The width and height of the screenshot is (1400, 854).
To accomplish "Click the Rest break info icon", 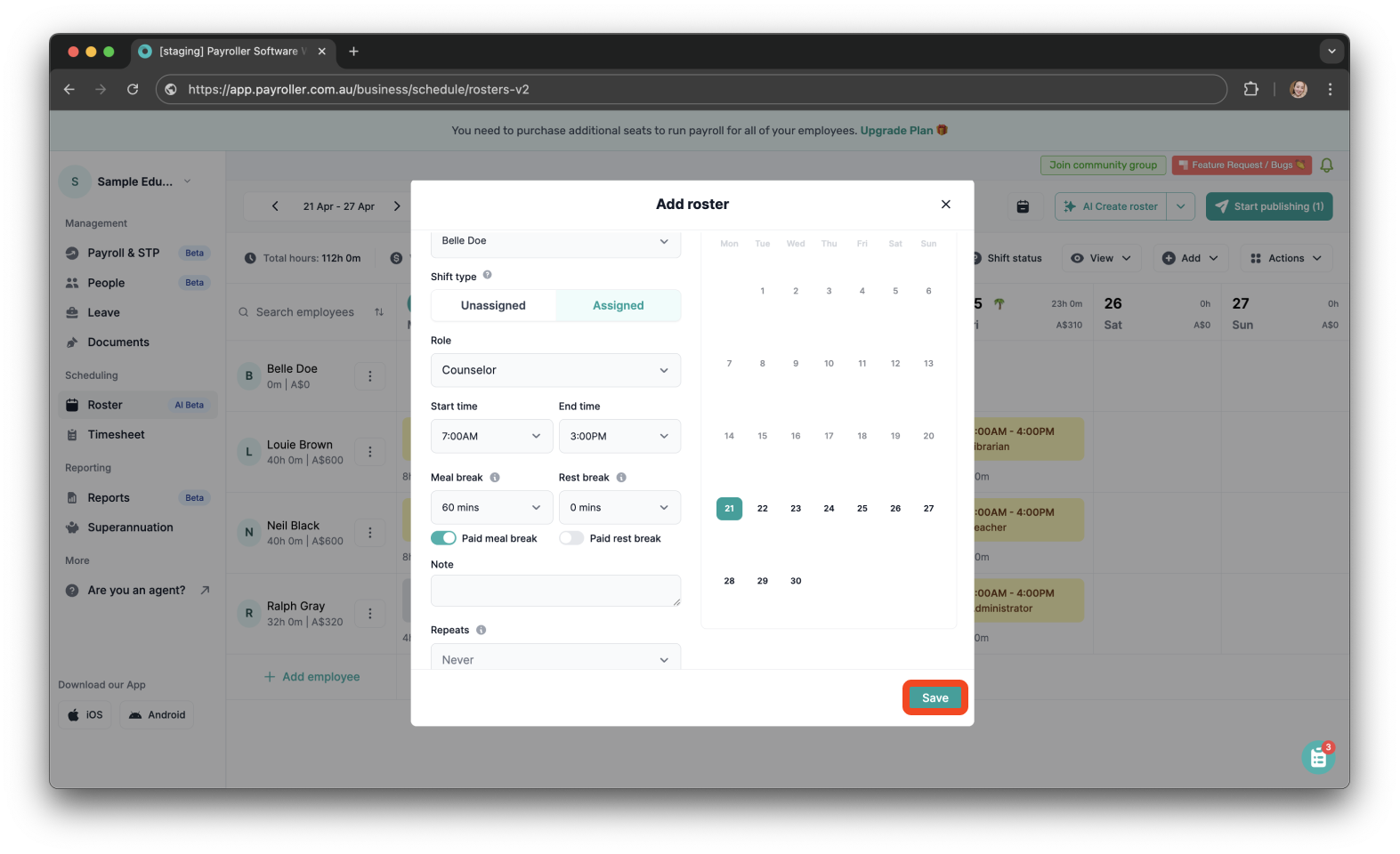I will 621,478.
